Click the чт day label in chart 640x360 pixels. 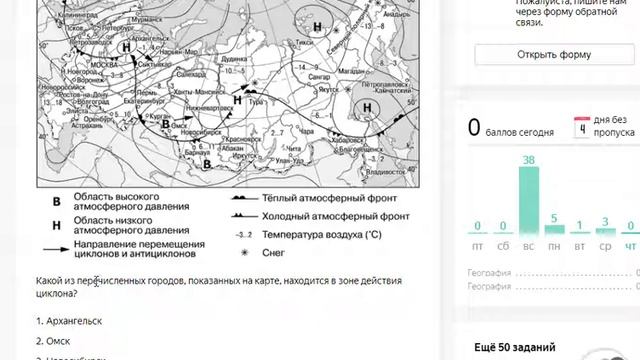631,247
